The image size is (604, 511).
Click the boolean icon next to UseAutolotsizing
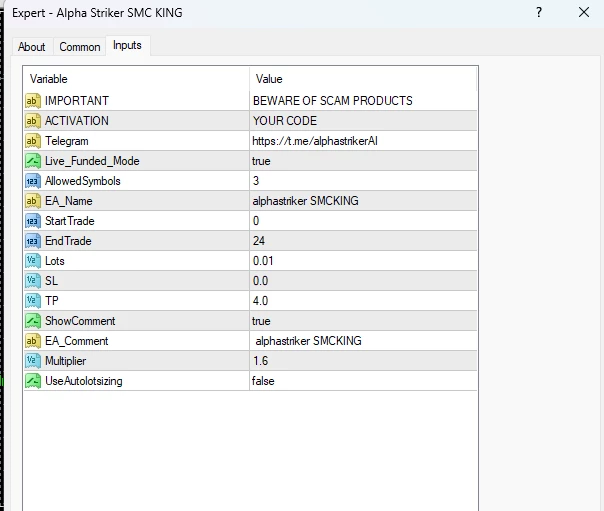[33, 381]
